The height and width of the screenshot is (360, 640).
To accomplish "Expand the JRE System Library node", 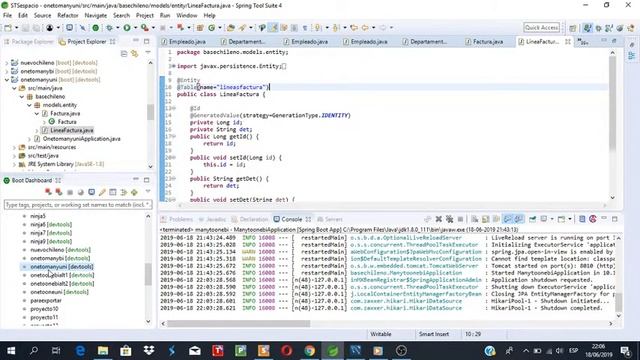I will (14, 164).
